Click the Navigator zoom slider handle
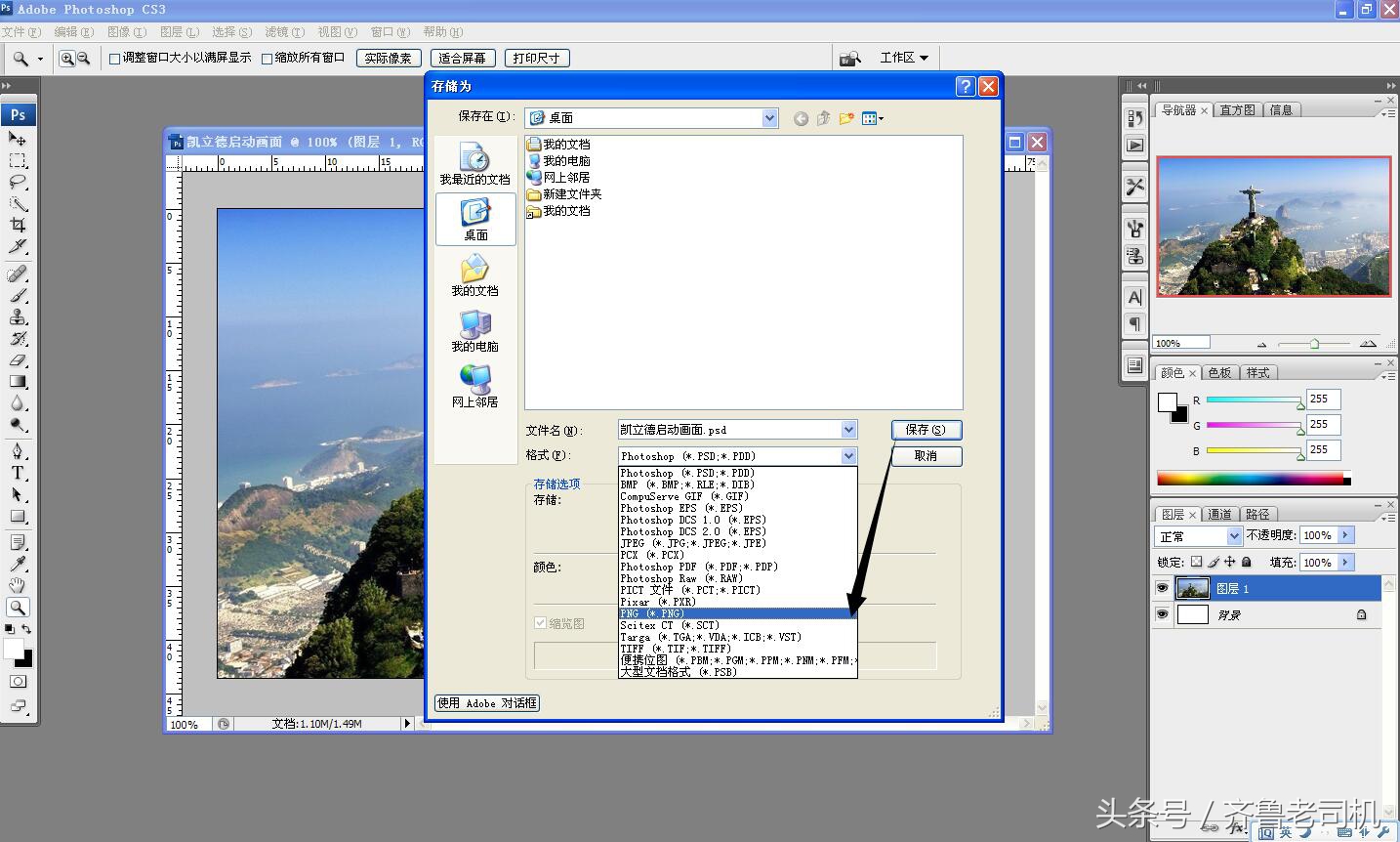1400x842 pixels. pos(1314,344)
